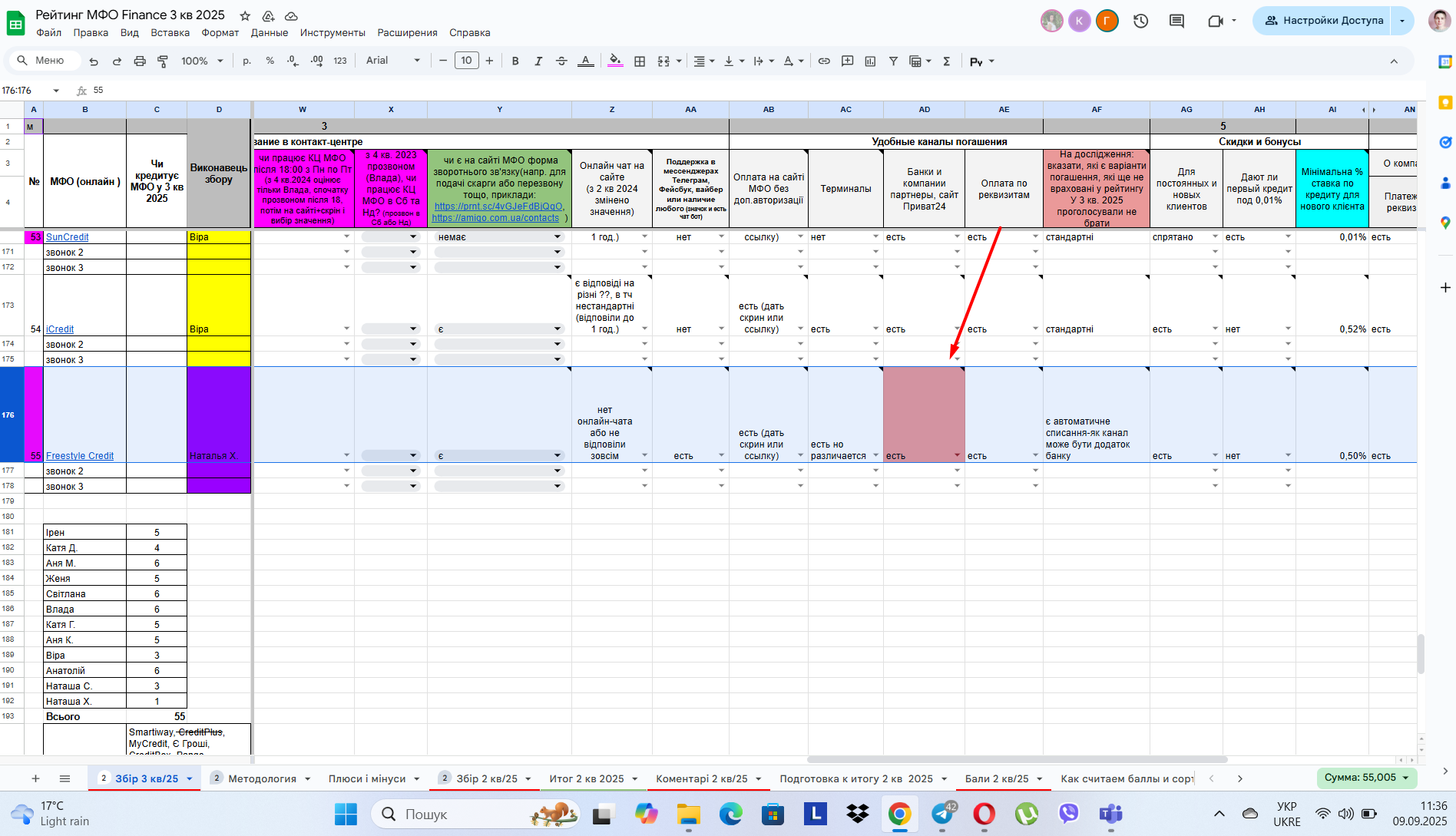Click the video call camera icon

point(1215,21)
